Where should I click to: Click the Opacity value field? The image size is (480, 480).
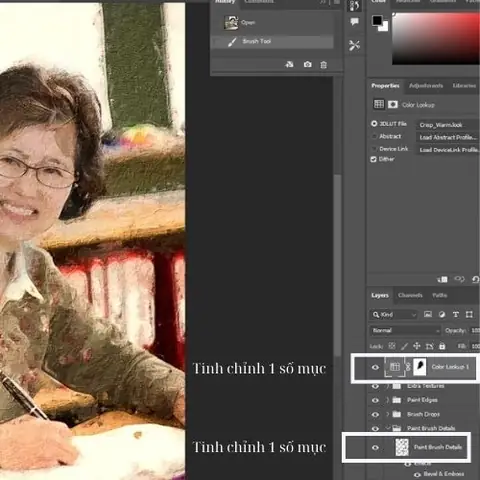[475, 330]
